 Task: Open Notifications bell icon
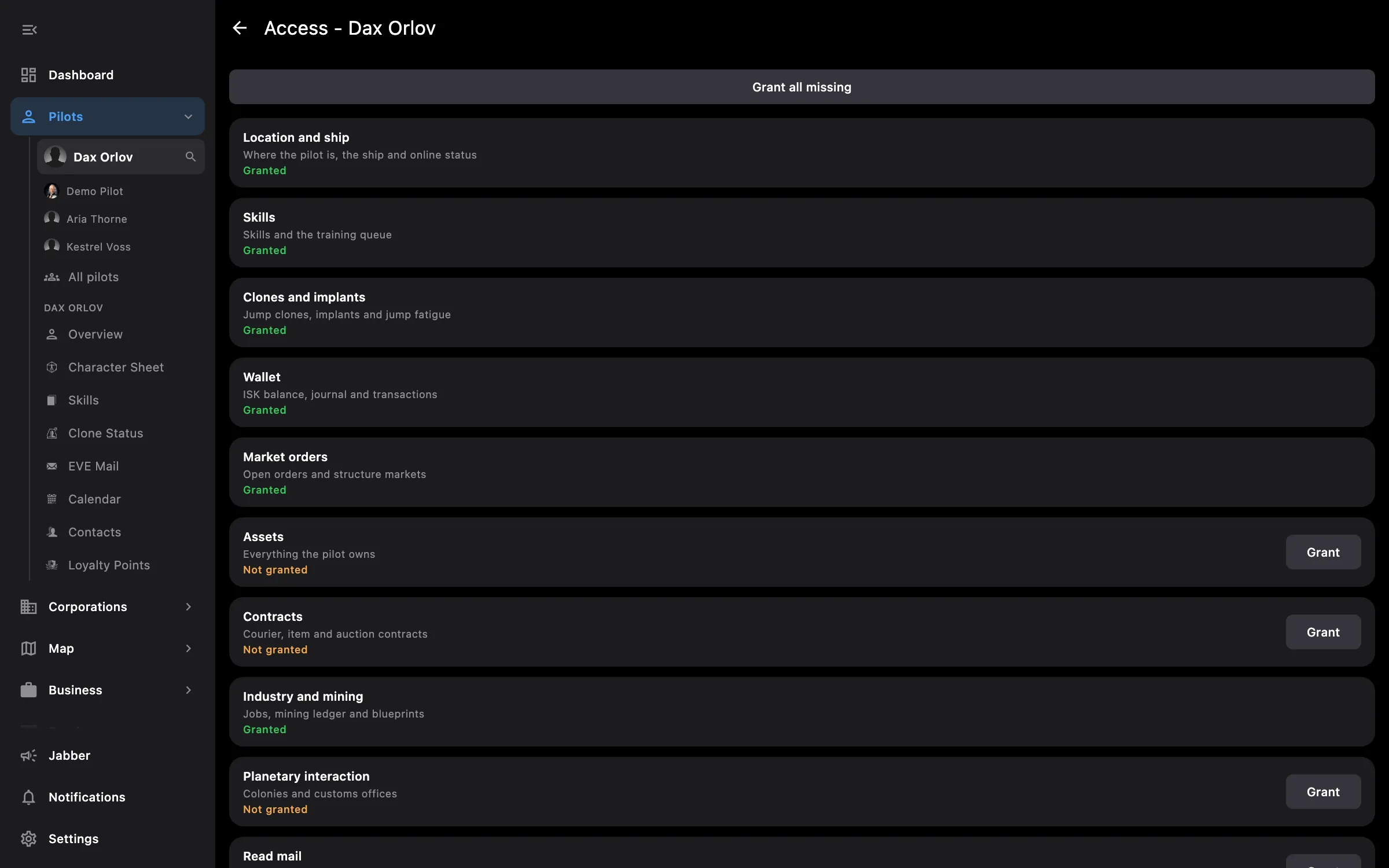coord(28,797)
